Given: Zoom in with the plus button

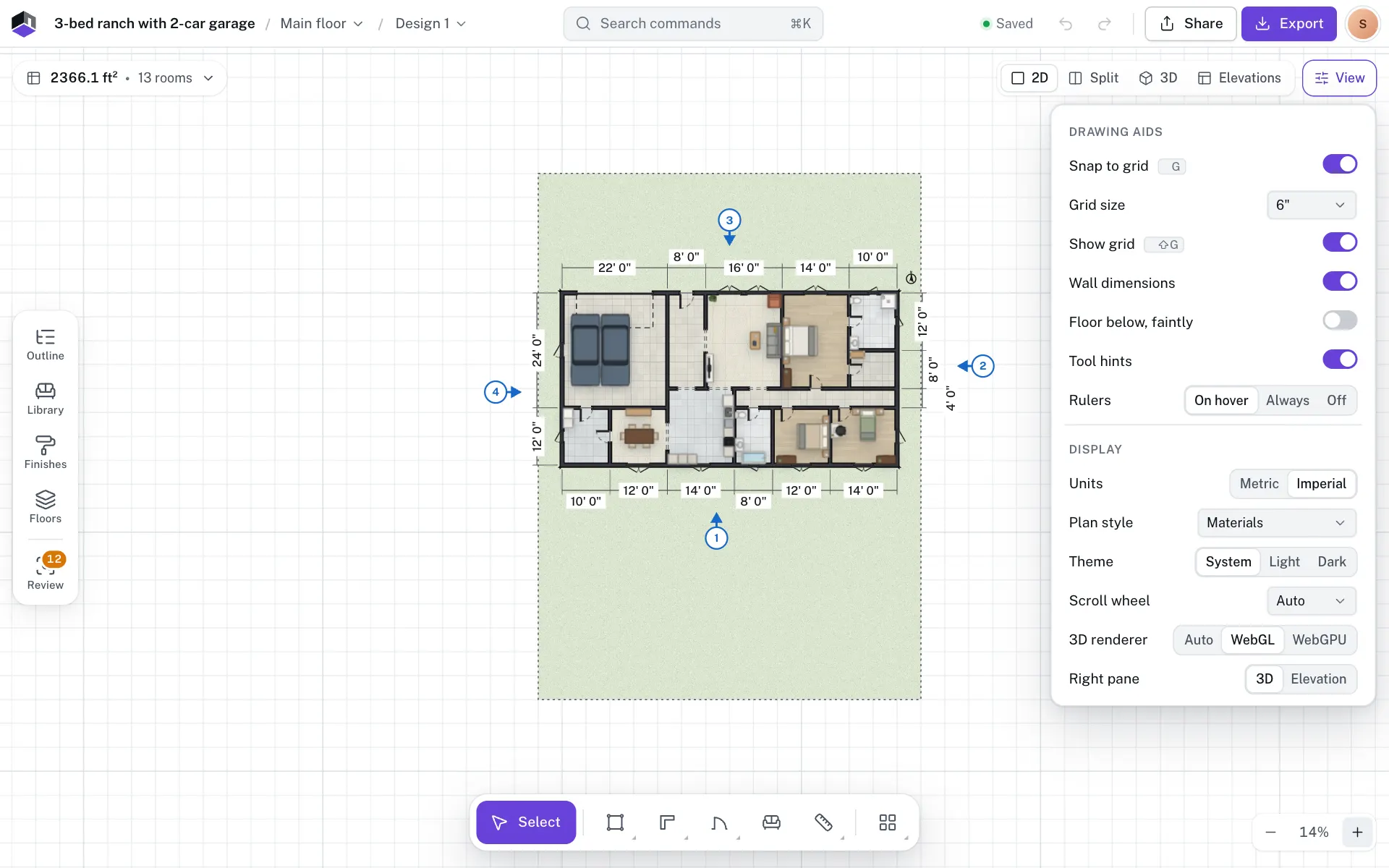Looking at the screenshot, I should 1357,833.
